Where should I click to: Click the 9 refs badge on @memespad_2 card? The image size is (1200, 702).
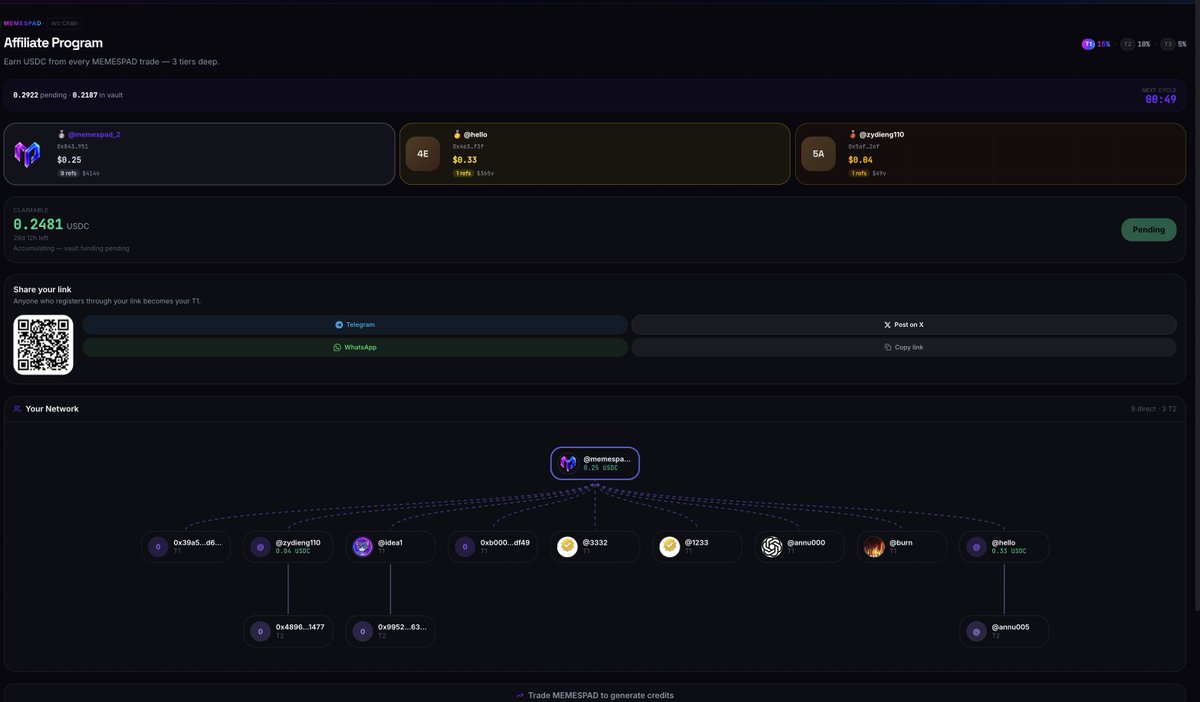68,173
